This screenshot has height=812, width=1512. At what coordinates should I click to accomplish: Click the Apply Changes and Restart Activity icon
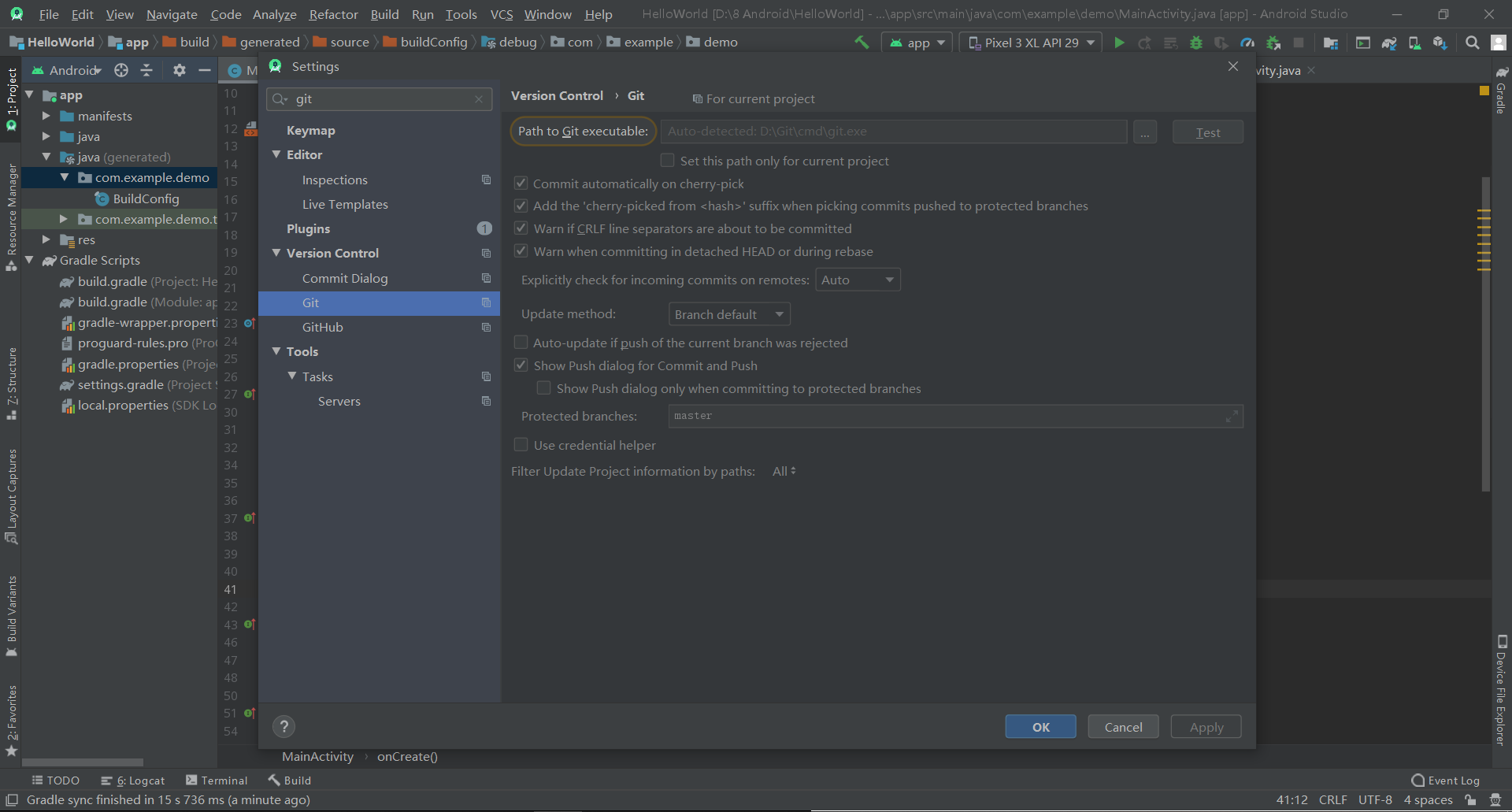(x=1145, y=43)
